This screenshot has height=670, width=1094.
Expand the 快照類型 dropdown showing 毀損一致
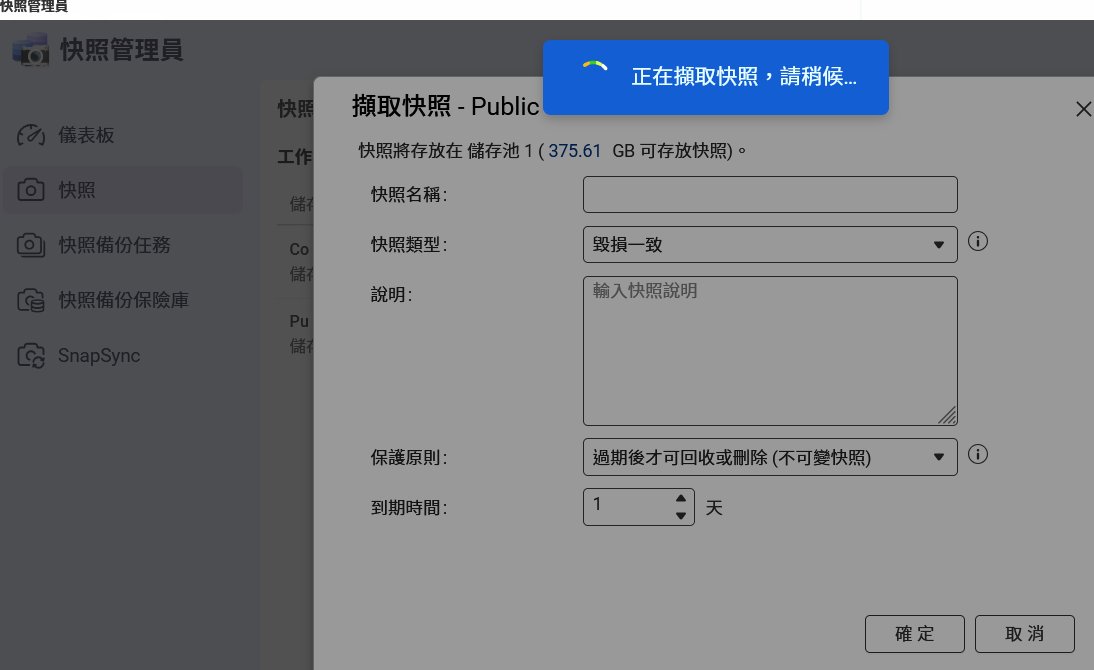click(769, 244)
